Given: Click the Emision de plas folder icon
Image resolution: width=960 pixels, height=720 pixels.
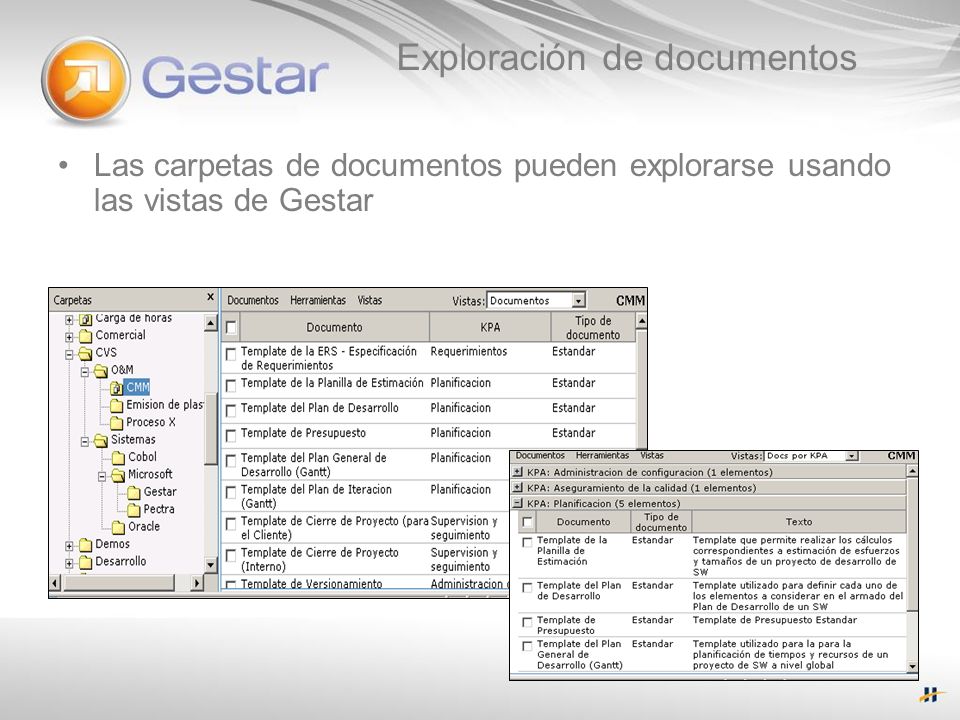Looking at the screenshot, I should click(x=117, y=405).
